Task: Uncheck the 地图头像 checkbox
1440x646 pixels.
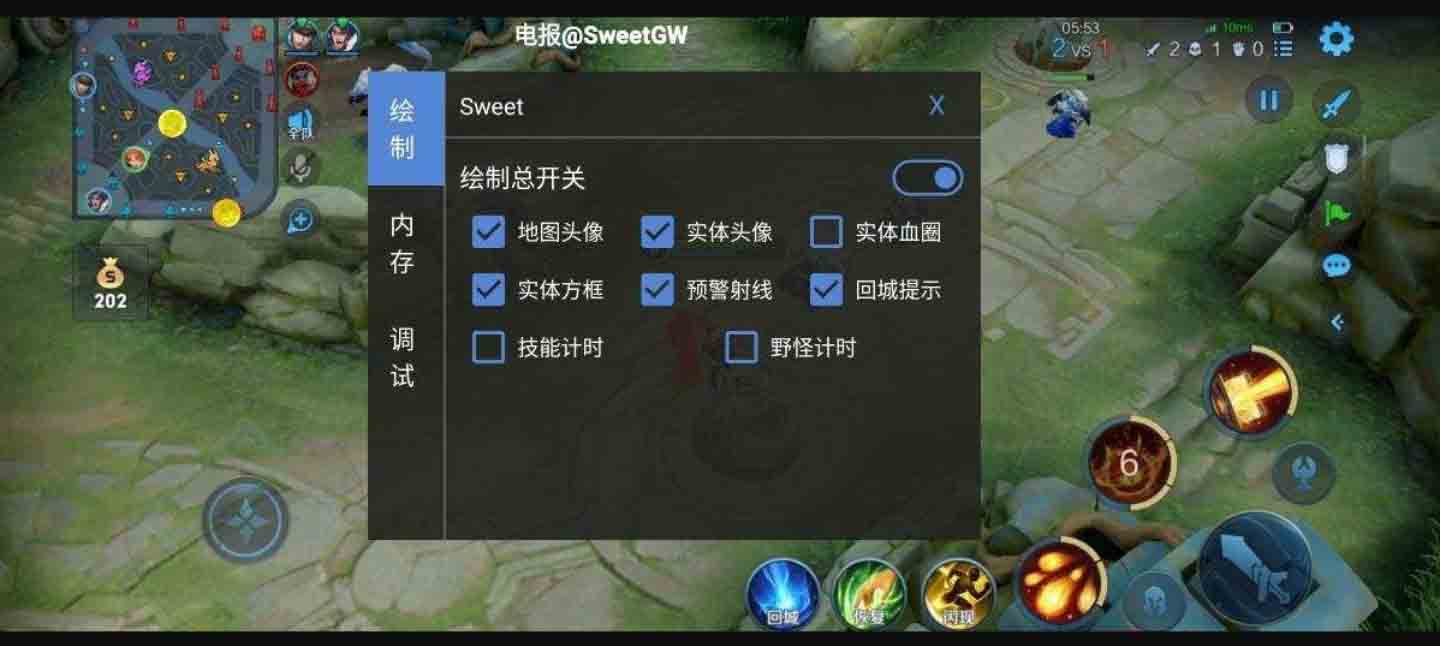Action: pos(488,232)
